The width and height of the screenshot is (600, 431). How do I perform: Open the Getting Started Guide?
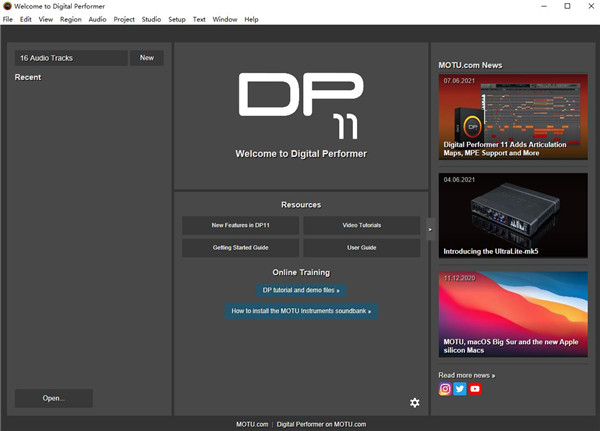click(240, 247)
